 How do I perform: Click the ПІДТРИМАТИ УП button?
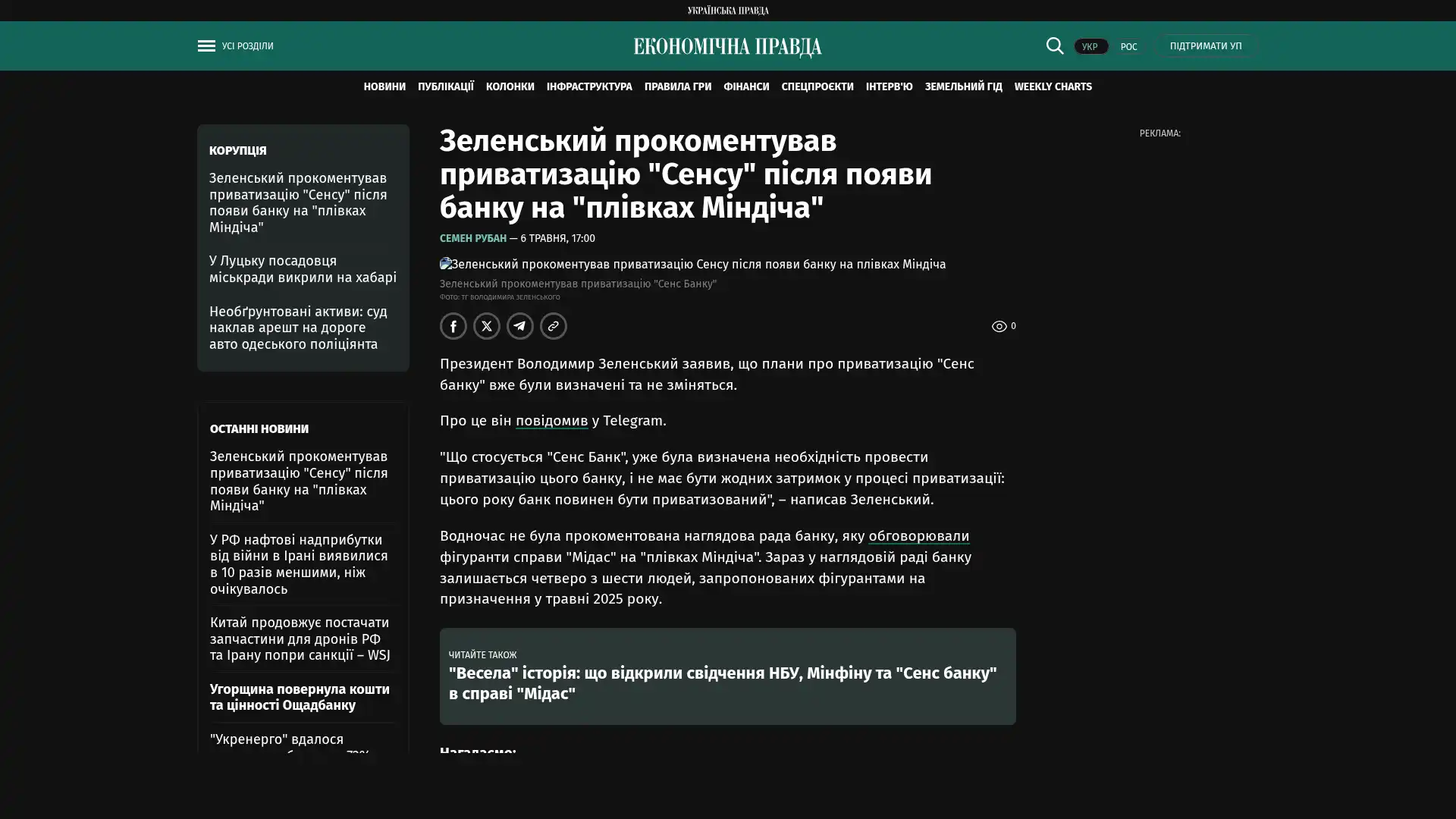[1206, 45]
